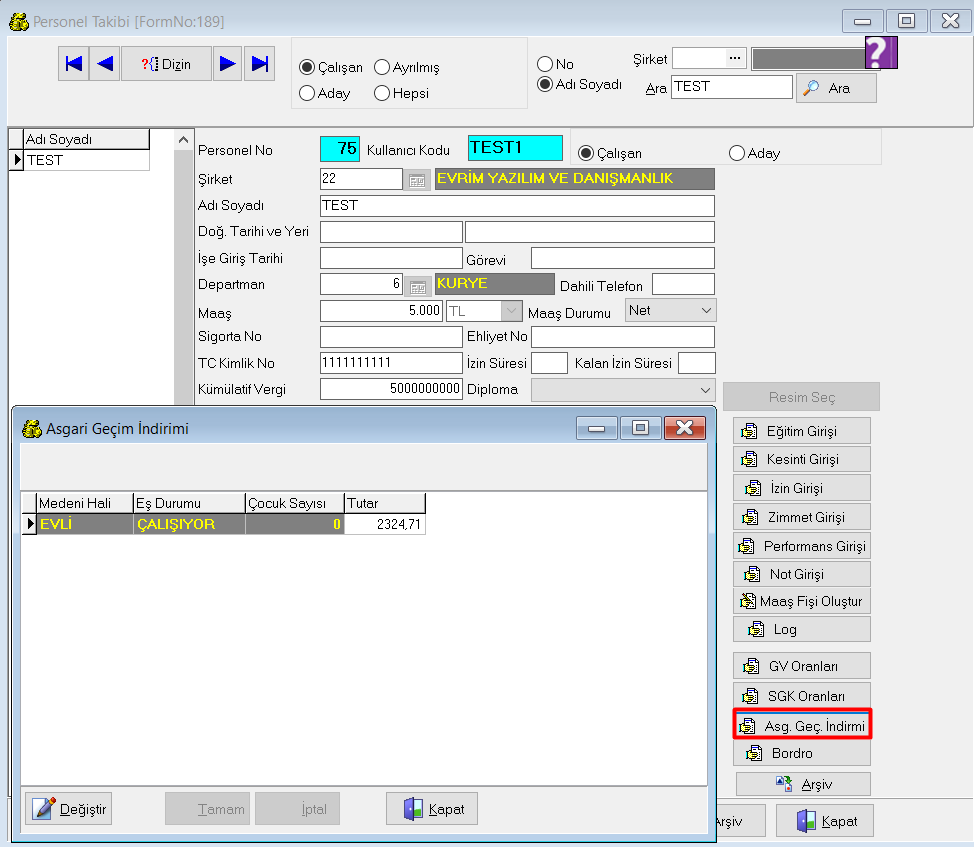Open Kesinti Girişi
This screenshot has width=974, height=847.
(801, 459)
